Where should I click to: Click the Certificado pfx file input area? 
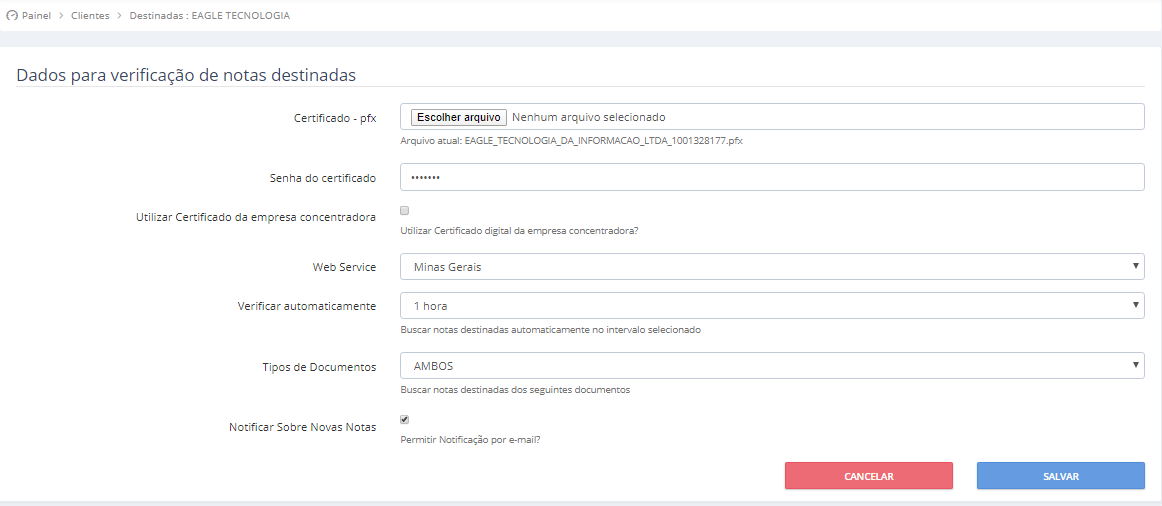pos(772,117)
